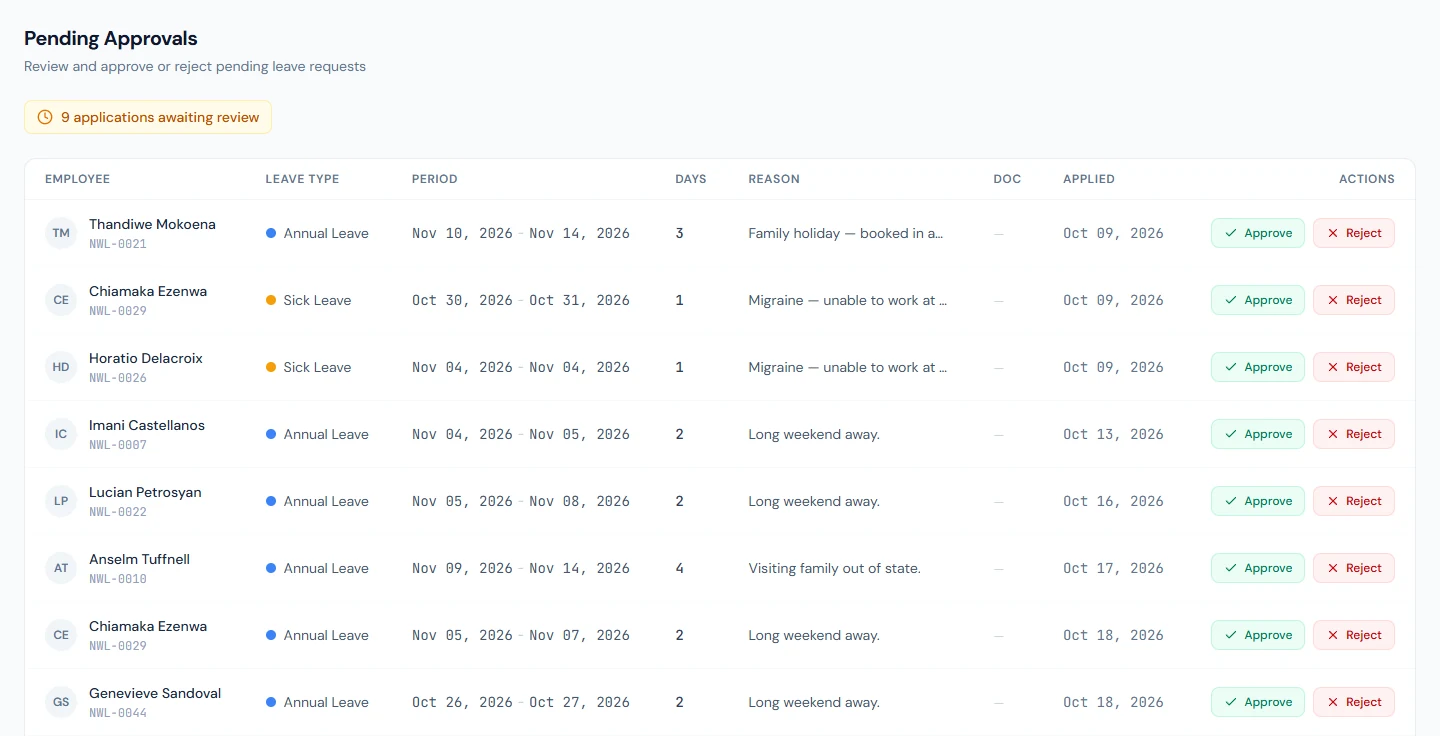This screenshot has height=736, width=1440.
Task: Open the IC avatar for Imani Castellanos
Action: click(61, 434)
